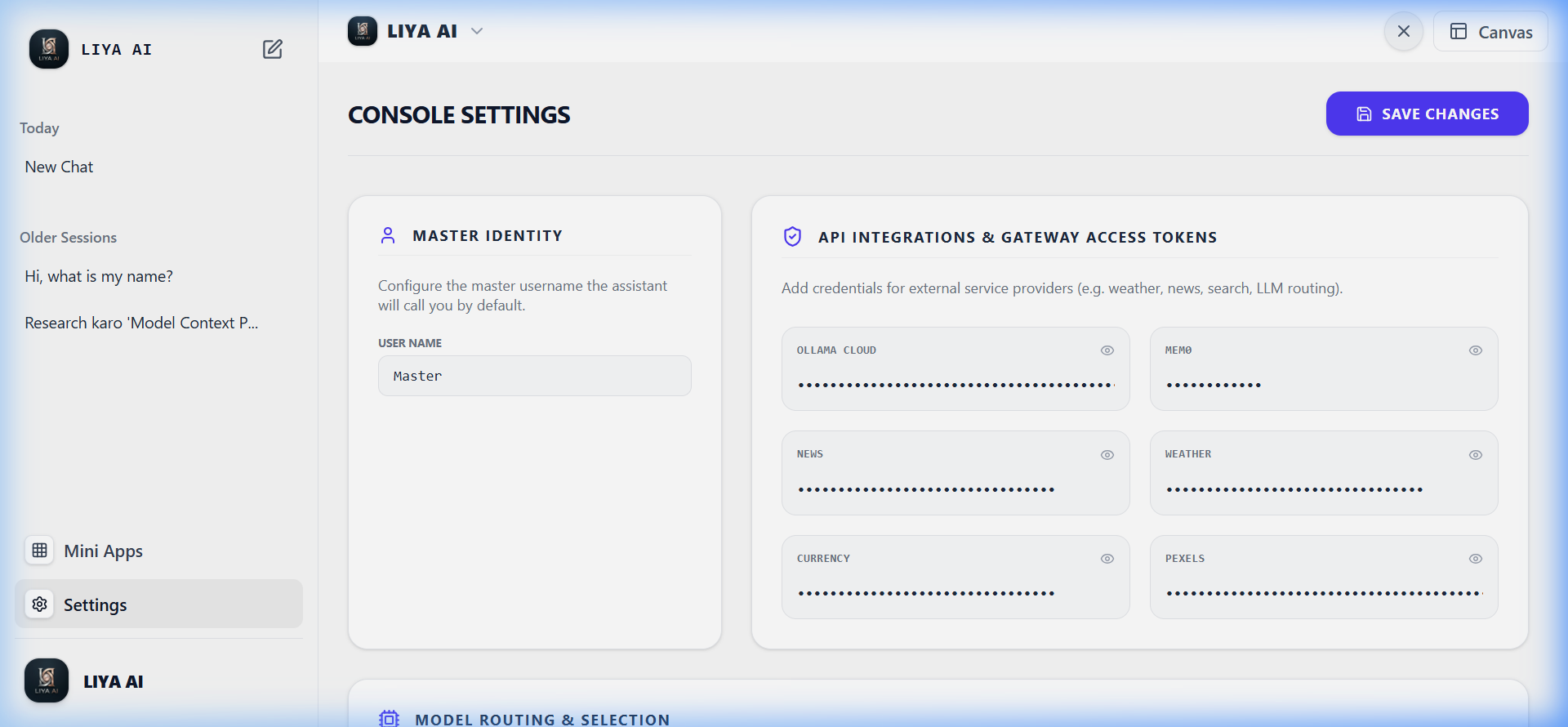Expand the LIYA AI model dropdown chevron
The width and height of the screenshot is (1568, 727).
(477, 31)
